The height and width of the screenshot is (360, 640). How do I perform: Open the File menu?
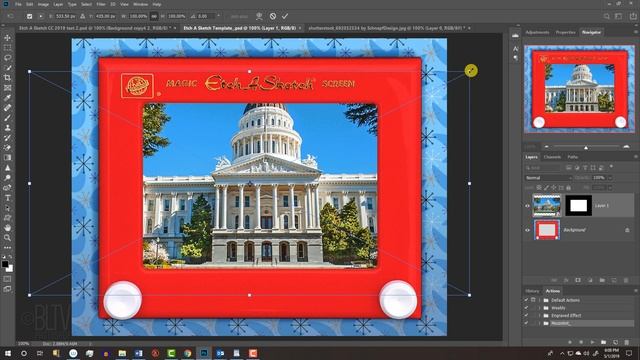click(18, 4)
